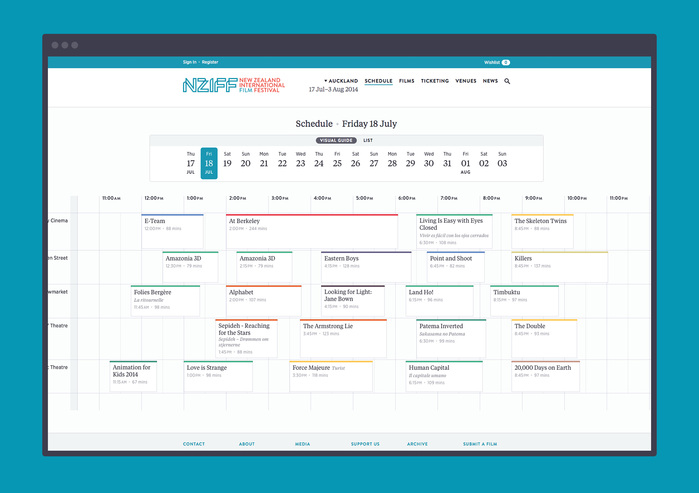Click the search magnifier icon
This screenshot has width=699, height=493.
click(507, 81)
